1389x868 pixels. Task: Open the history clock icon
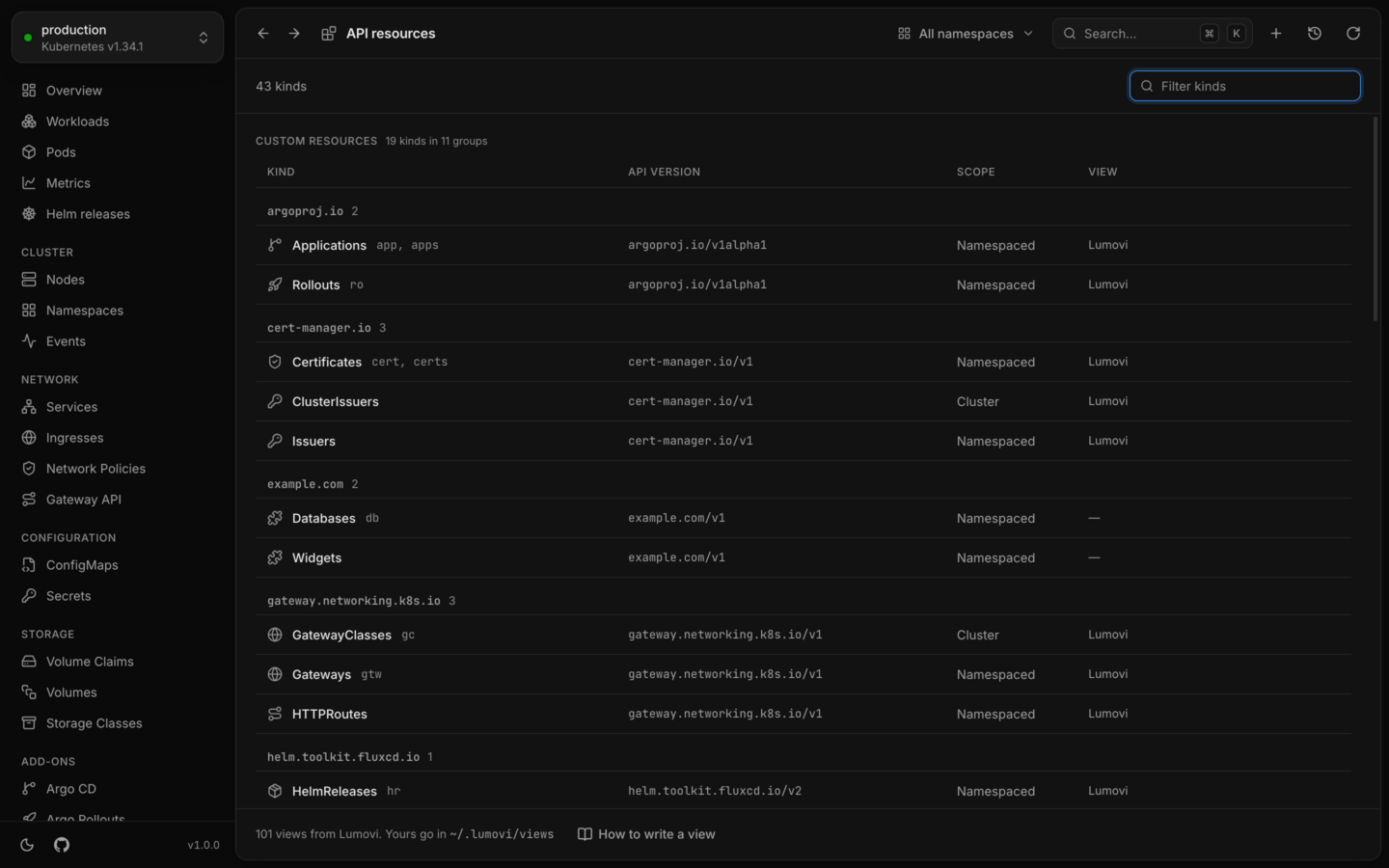tap(1315, 34)
